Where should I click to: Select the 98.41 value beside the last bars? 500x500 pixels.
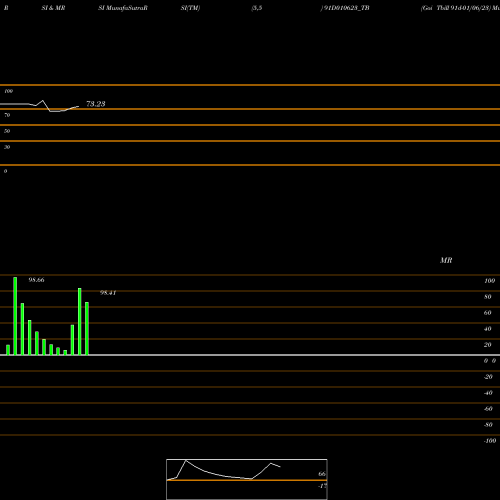click(108, 293)
